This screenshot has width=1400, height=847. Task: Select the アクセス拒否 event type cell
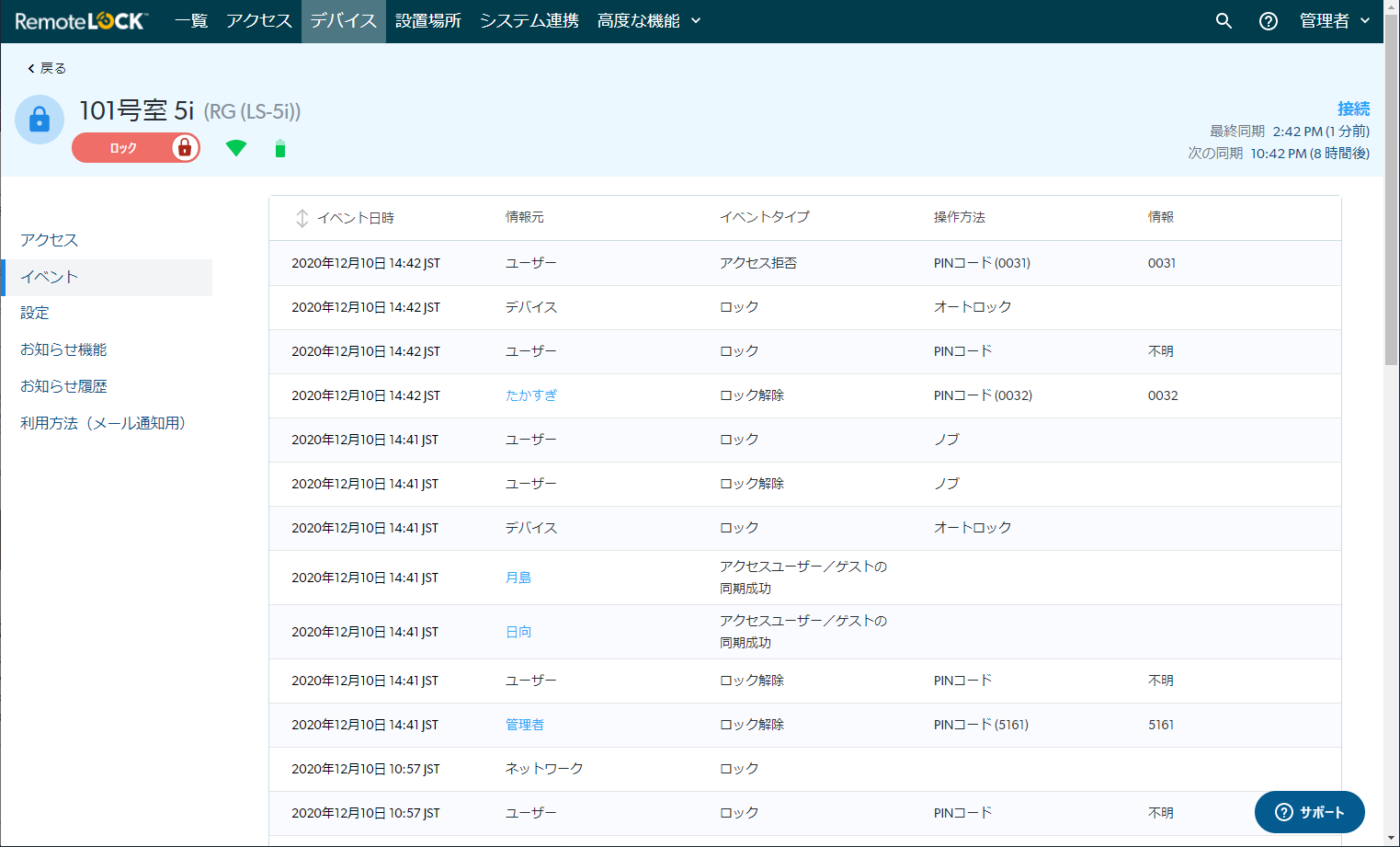[758, 263]
